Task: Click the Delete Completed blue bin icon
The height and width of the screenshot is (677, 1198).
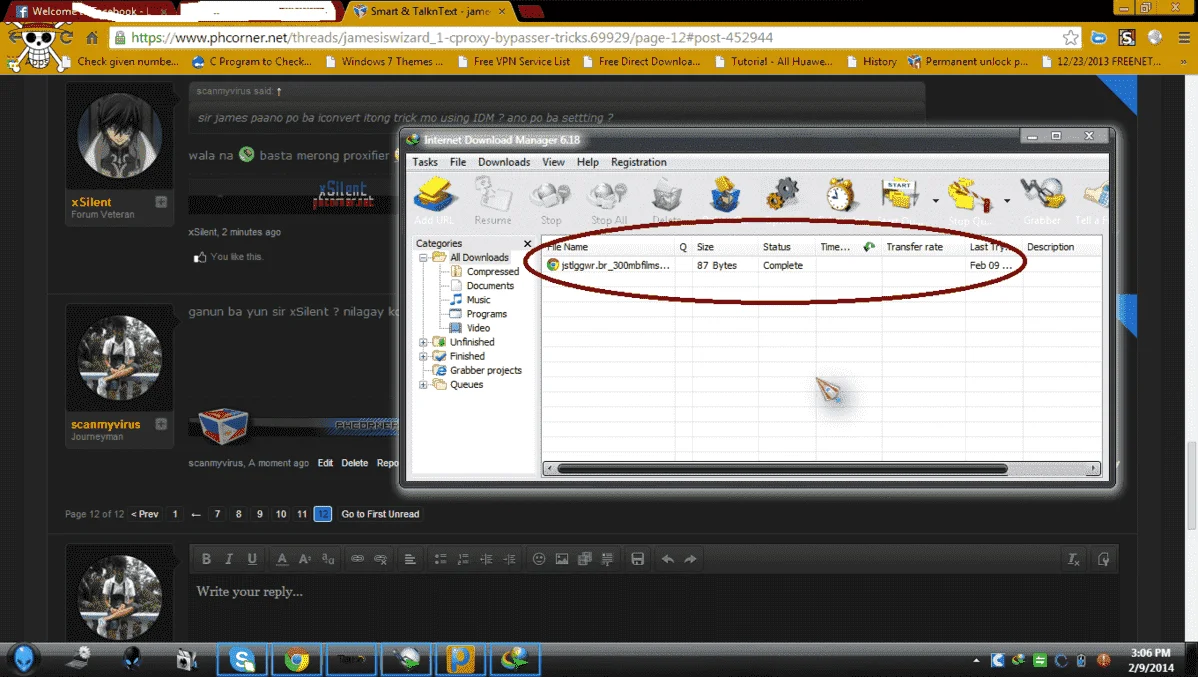Action: tap(724, 195)
